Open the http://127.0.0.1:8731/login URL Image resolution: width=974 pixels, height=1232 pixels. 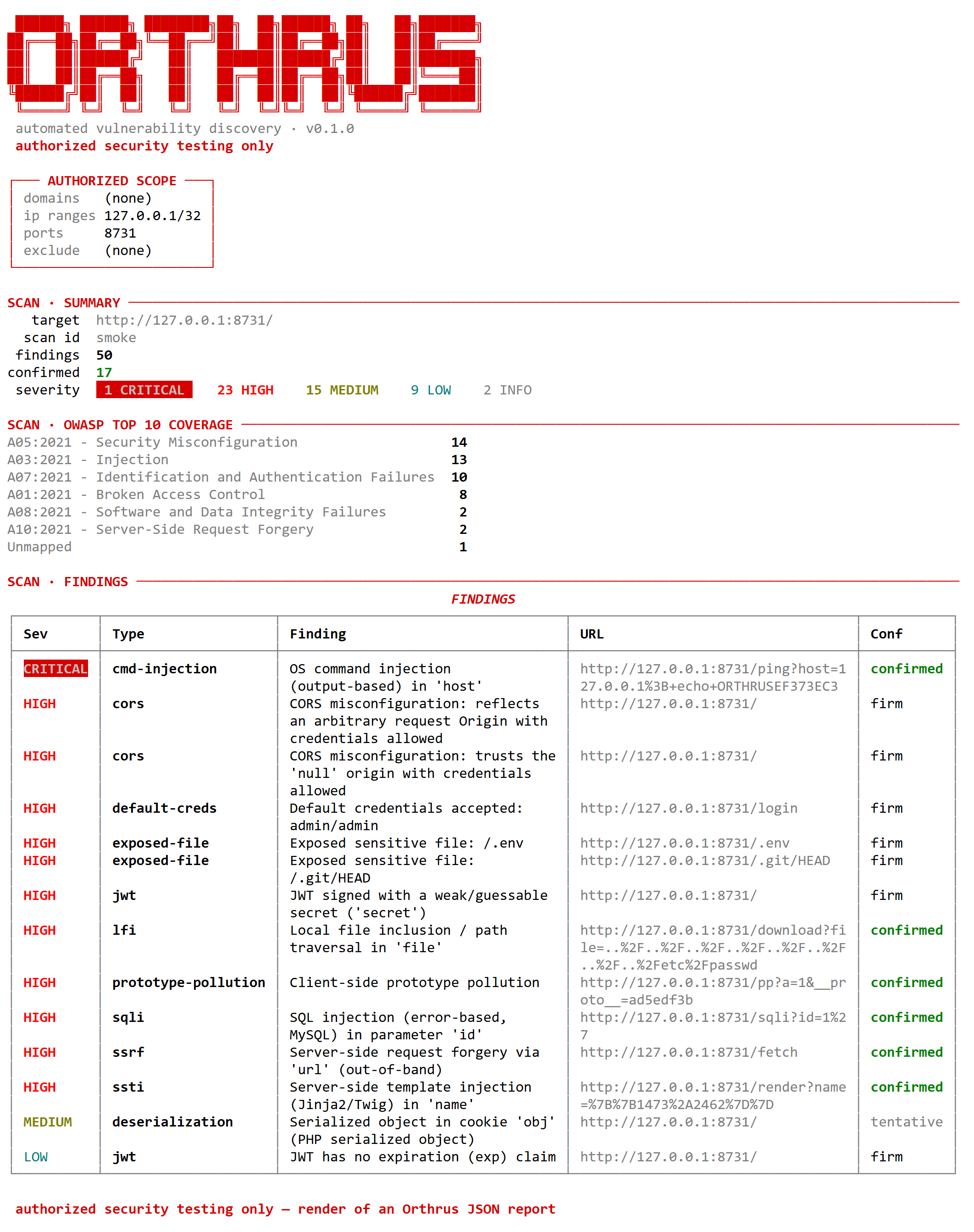click(689, 808)
